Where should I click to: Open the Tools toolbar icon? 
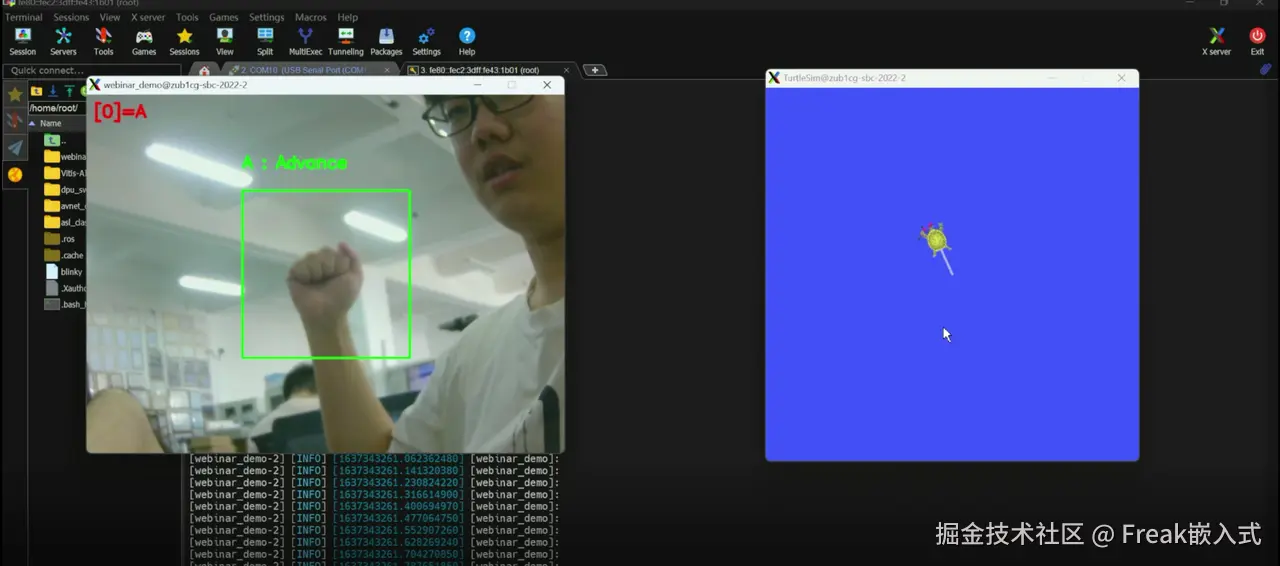pos(103,41)
